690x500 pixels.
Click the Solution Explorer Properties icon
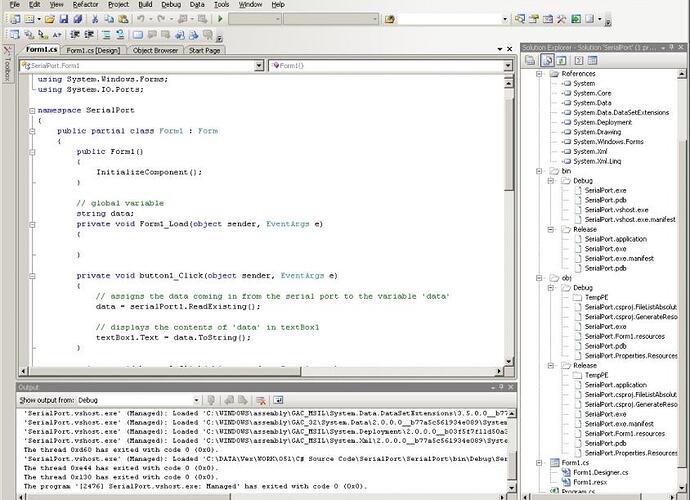(x=530, y=61)
